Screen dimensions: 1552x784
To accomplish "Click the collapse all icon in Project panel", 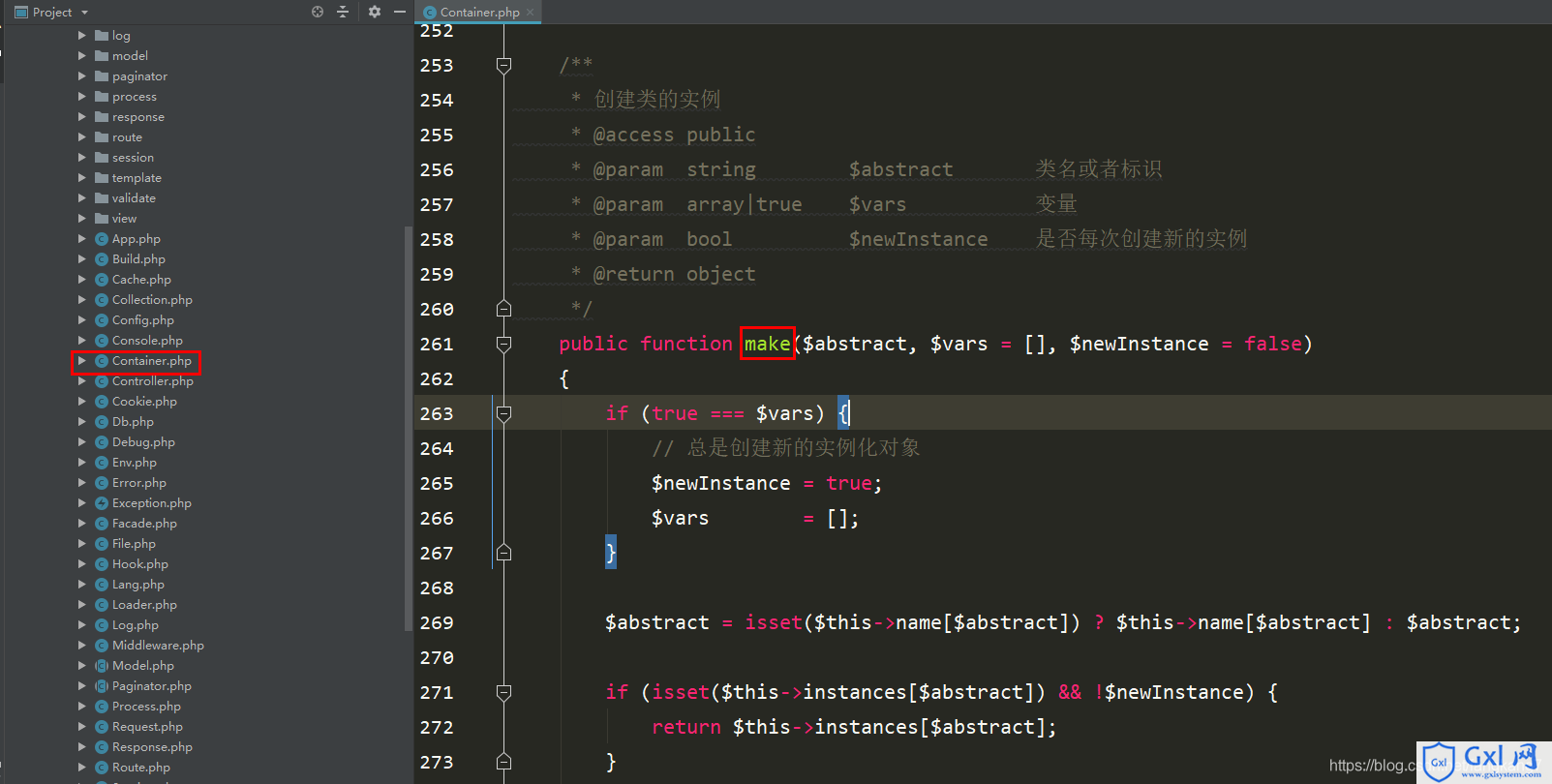I will click(x=342, y=12).
